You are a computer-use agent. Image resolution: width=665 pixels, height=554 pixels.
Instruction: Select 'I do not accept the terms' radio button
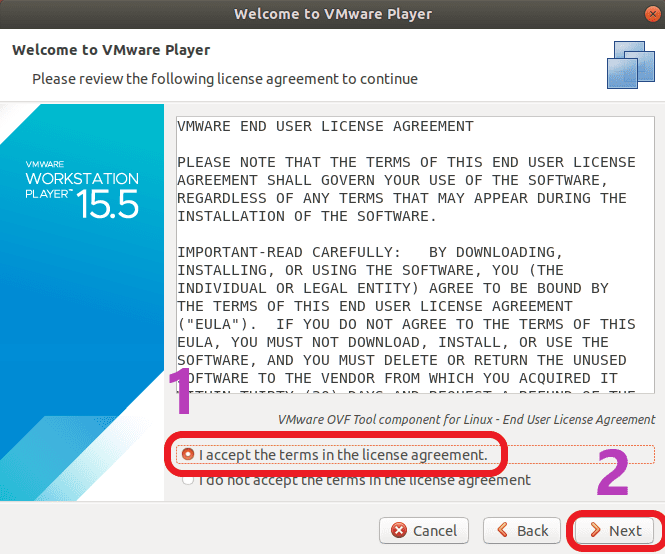tap(187, 480)
